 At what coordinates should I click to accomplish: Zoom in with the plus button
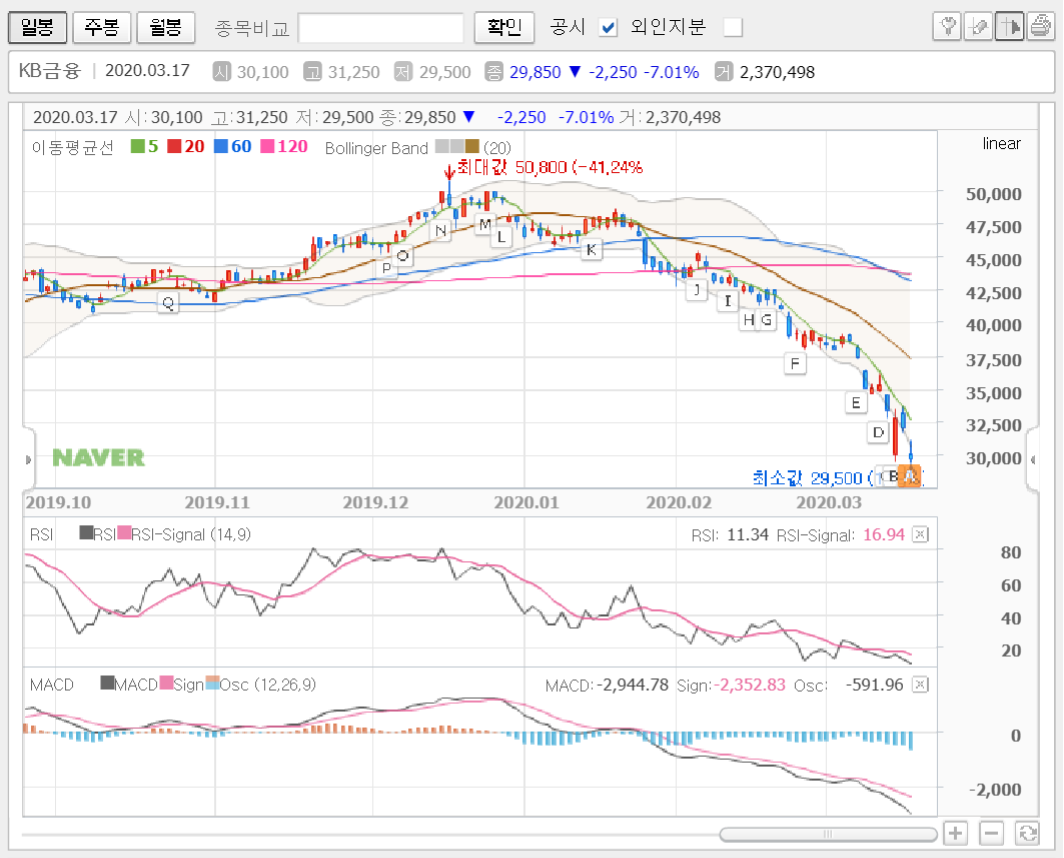click(x=955, y=833)
